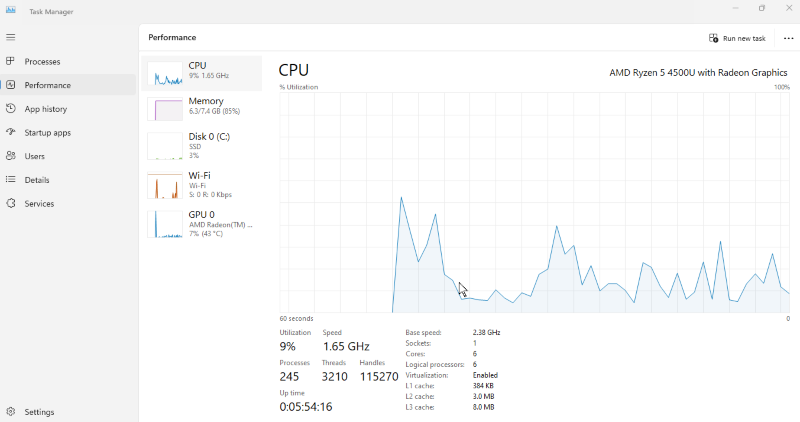Click the Startup apps gauge icon

coord(10,132)
